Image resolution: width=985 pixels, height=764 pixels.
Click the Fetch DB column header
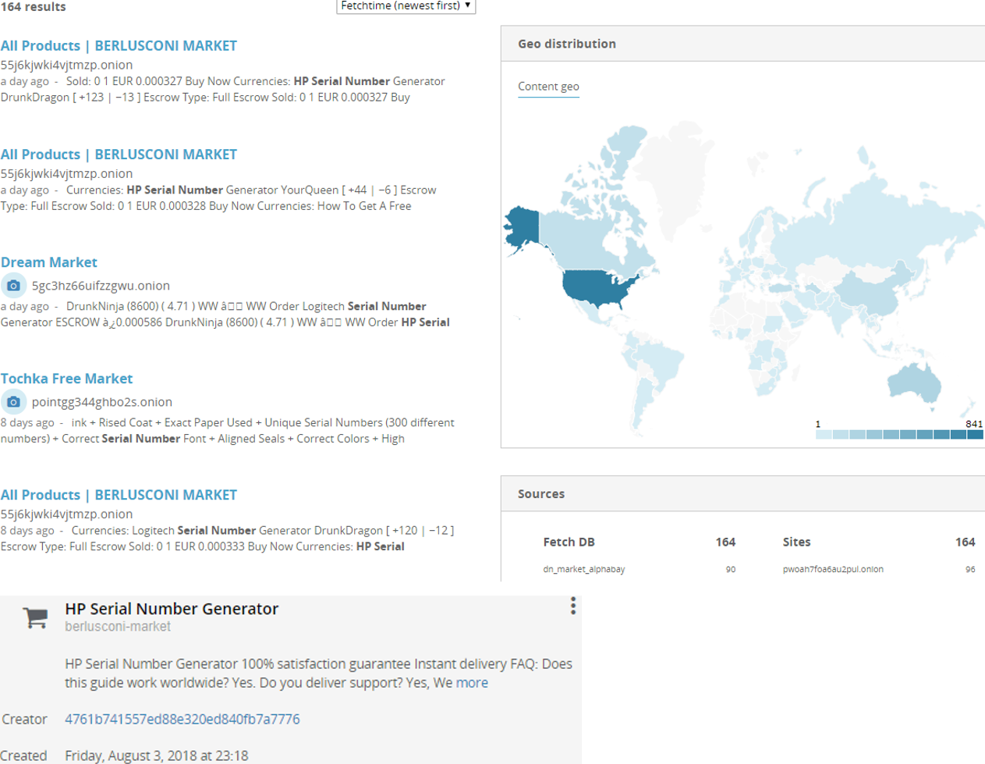[x=569, y=542]
